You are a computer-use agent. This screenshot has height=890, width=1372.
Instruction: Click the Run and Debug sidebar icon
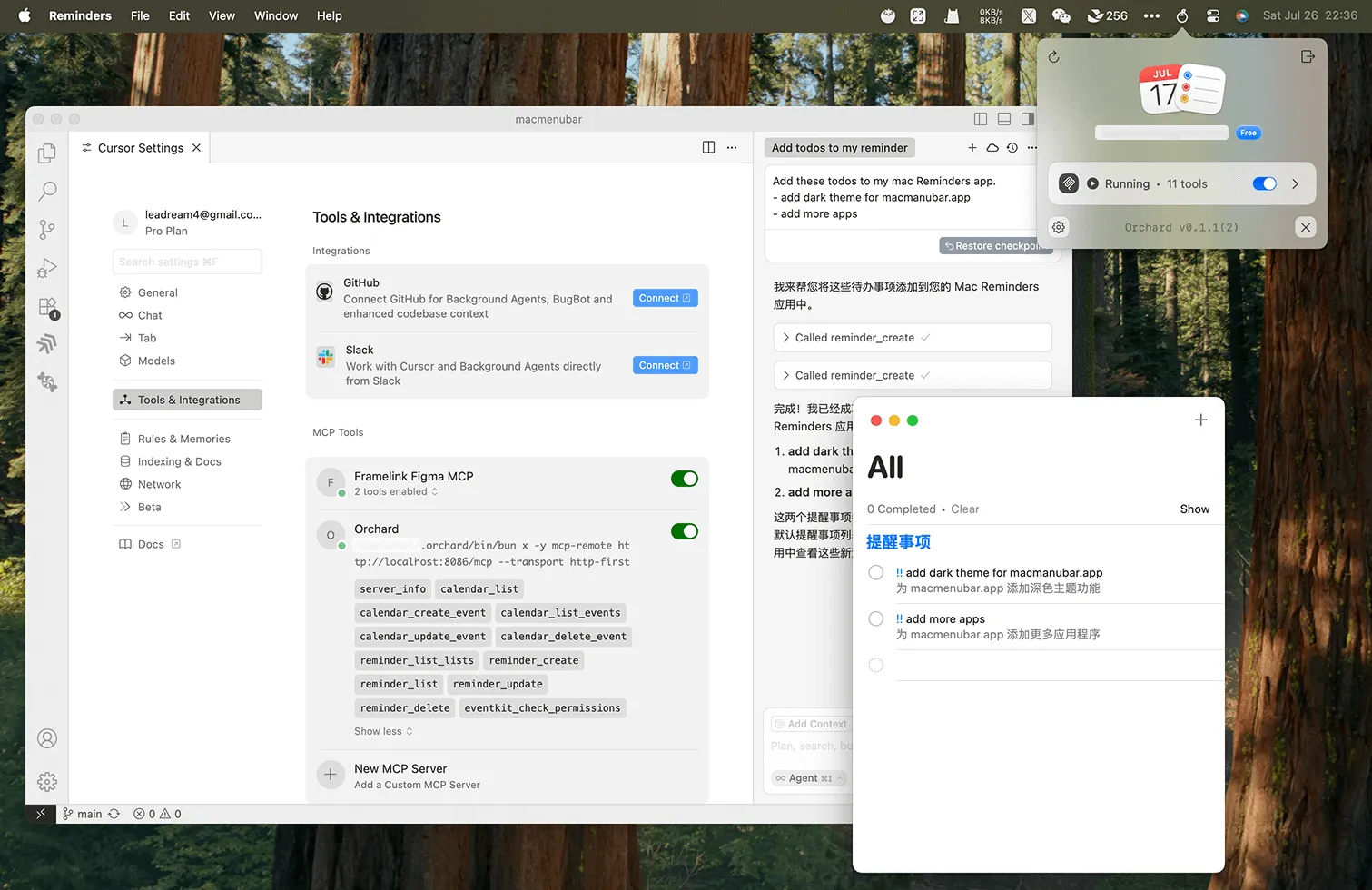pyautogui.click(x=46, y=267)
